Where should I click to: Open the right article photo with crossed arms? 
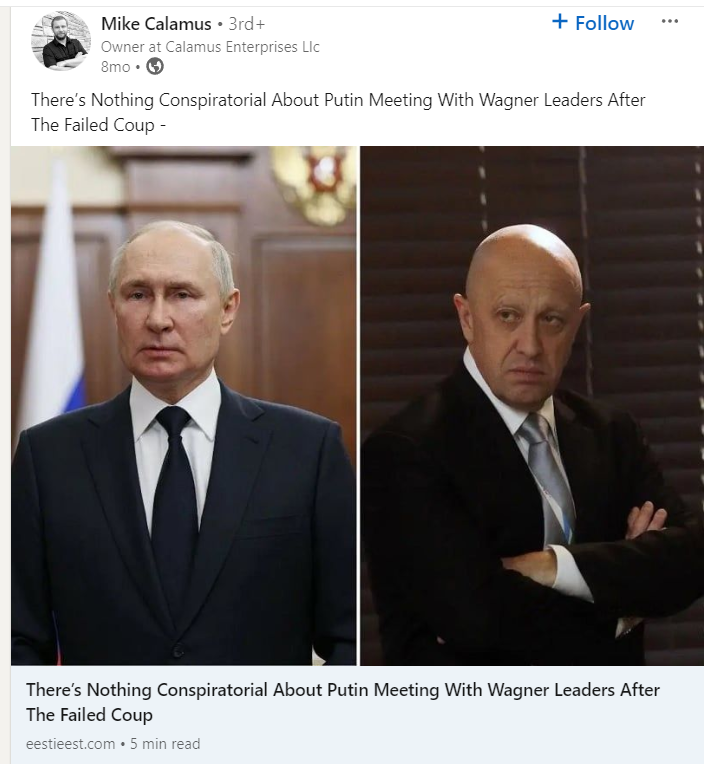tap(532, 405)
